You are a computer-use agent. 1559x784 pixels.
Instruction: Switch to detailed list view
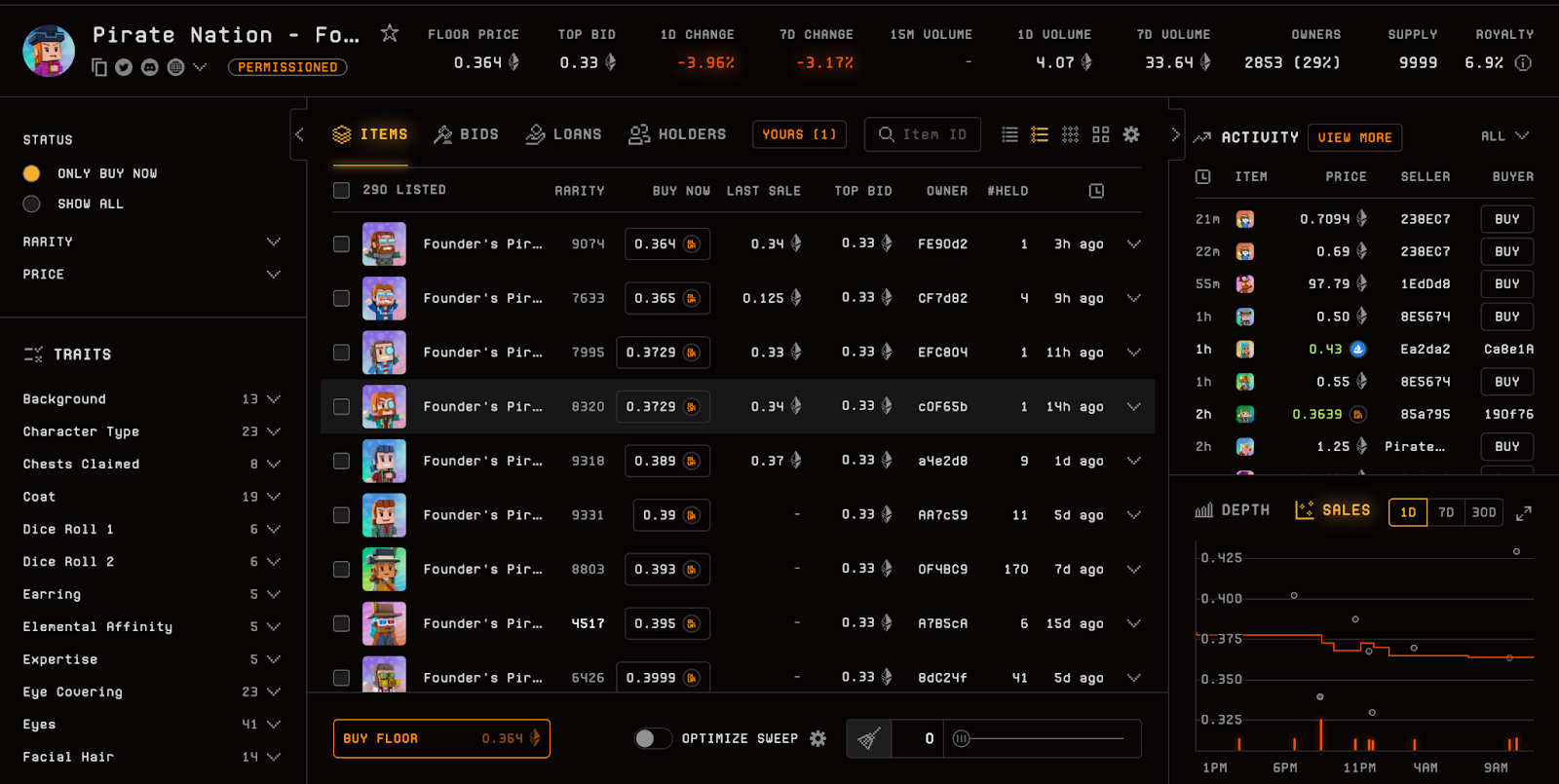1040,134
